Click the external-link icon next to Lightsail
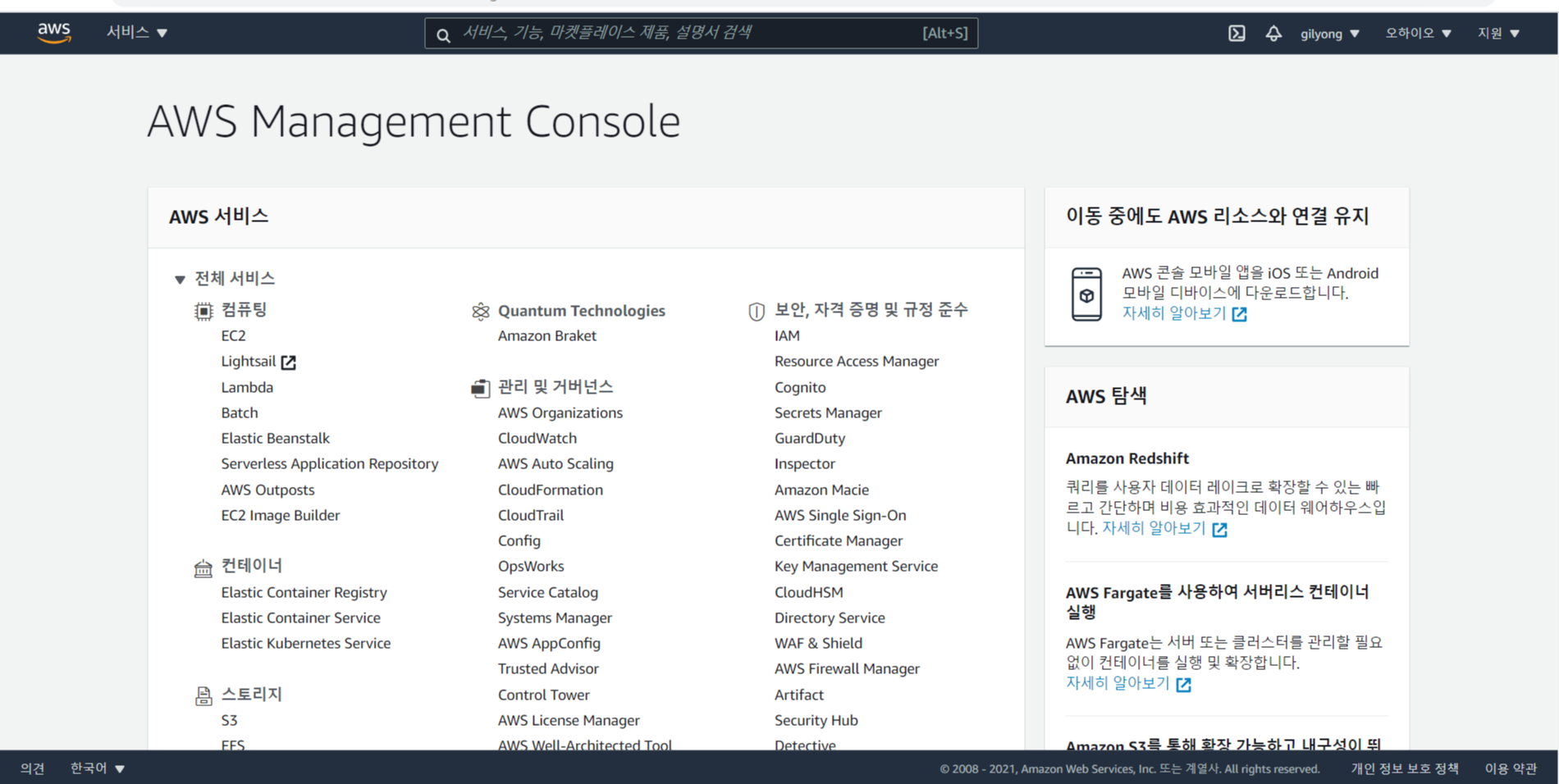Viewport: 1559px width, 784px height. (x=289, y=362)
